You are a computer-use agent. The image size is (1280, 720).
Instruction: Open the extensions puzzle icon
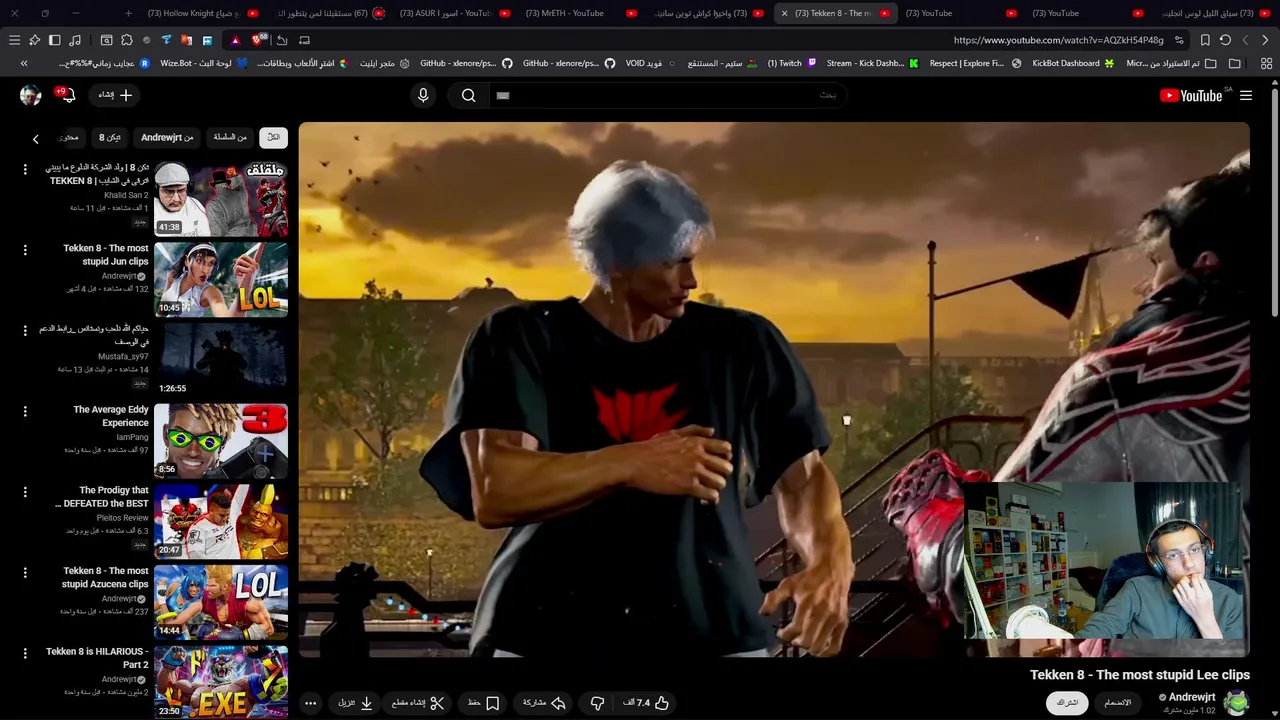coord(127,40)
